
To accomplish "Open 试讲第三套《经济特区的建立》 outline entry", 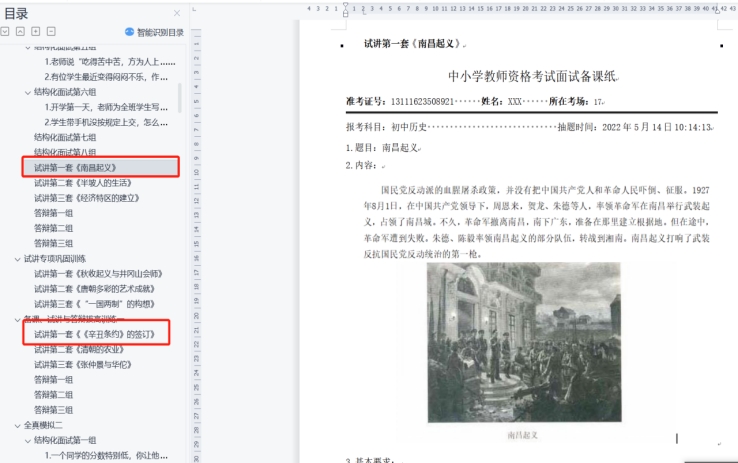I will click(89, 198).
